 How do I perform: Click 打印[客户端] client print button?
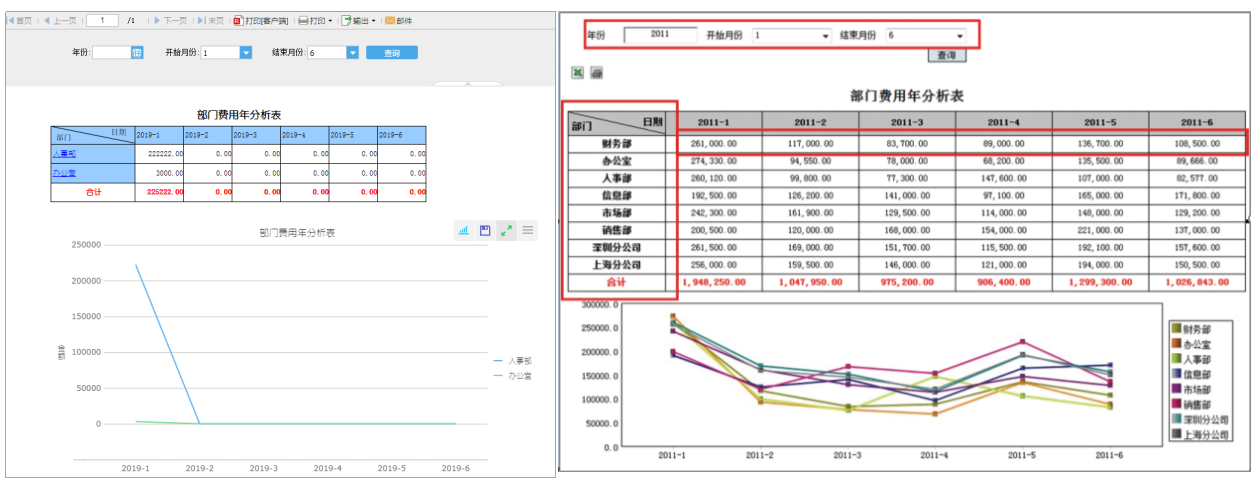[260, 20]
